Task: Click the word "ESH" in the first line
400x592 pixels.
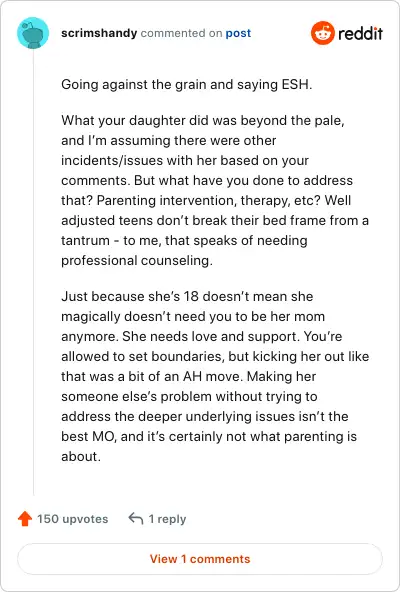Action: [297, 84]
